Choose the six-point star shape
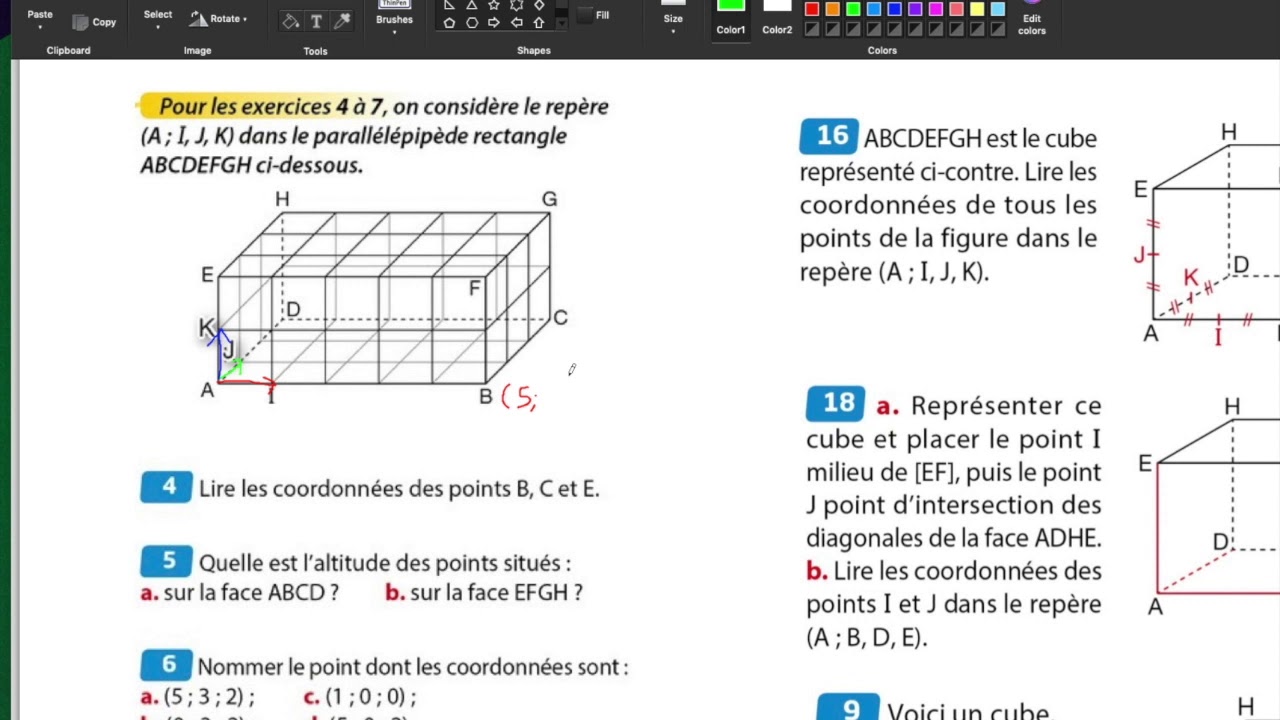1280x720 pixels. (516, 5)
